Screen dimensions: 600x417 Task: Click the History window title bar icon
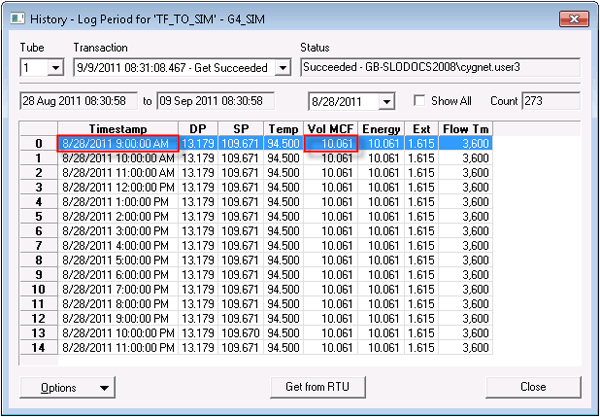(x=18, y=19)
